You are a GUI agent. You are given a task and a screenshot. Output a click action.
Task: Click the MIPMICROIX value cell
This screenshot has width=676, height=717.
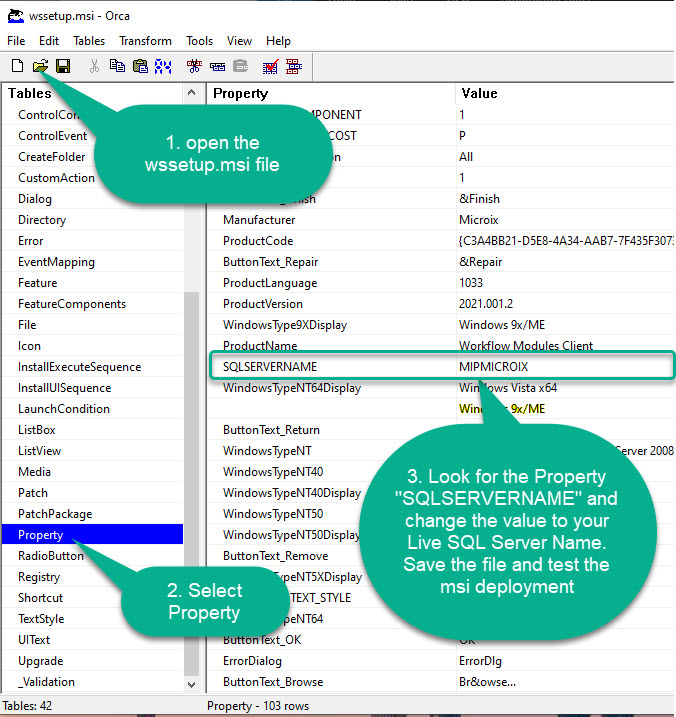point(493,367)
